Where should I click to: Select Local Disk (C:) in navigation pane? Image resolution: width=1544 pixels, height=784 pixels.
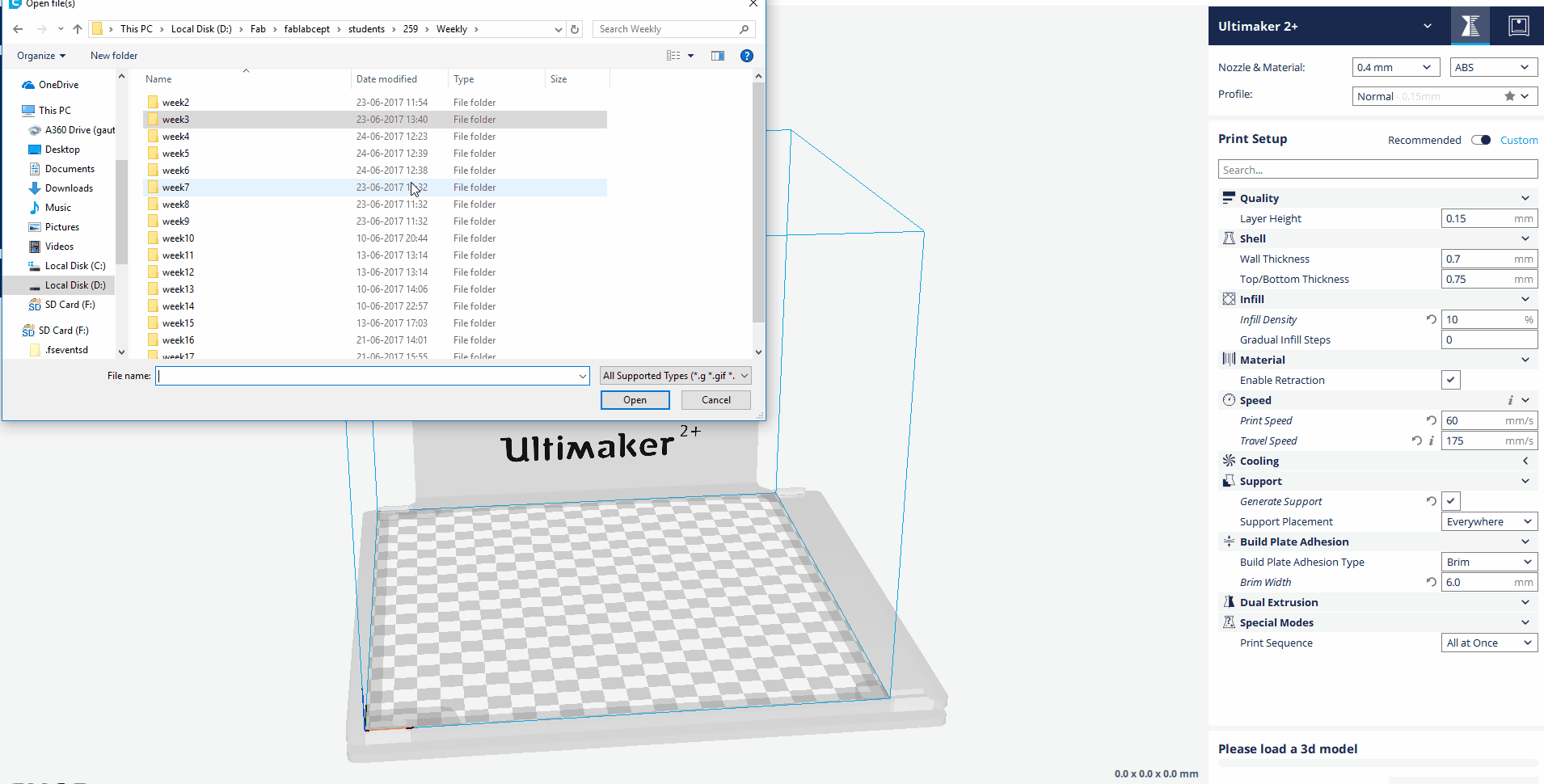coord(75,266)
